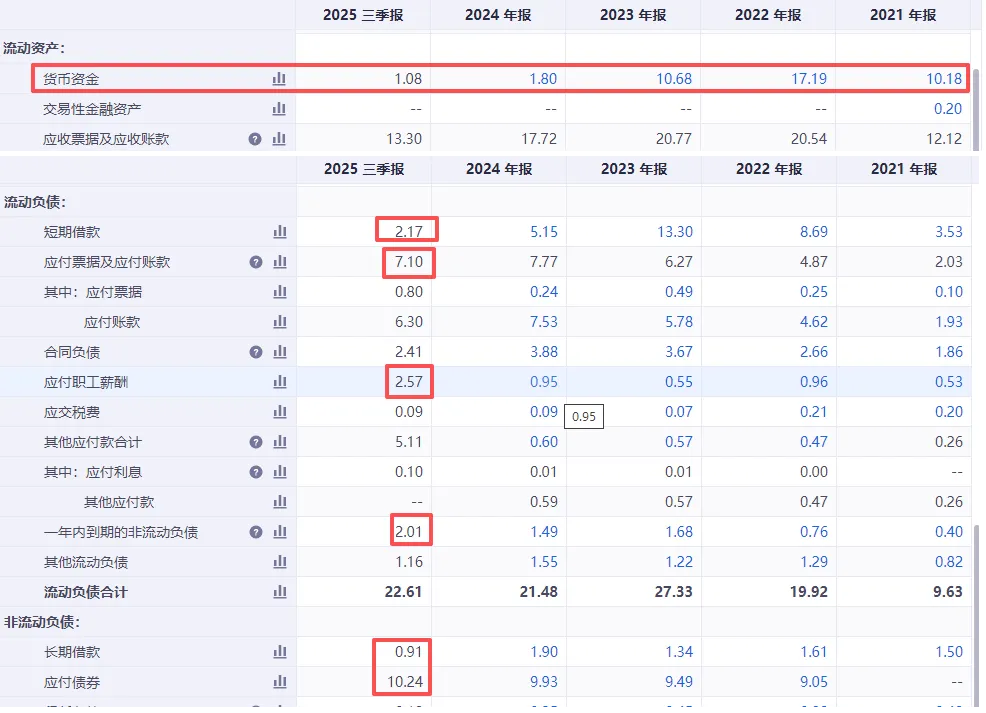Click 应交税费 2022 value 0.21
The height and width of the screenshot is (713, 986).
tap(814, 412)
